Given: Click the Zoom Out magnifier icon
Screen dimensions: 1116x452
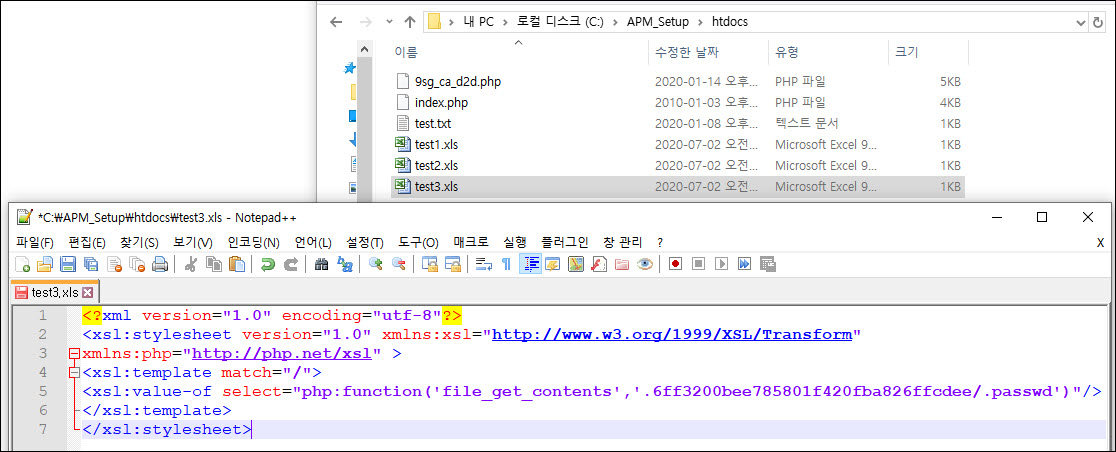Looking at the screenshot, I should point(398,265).
